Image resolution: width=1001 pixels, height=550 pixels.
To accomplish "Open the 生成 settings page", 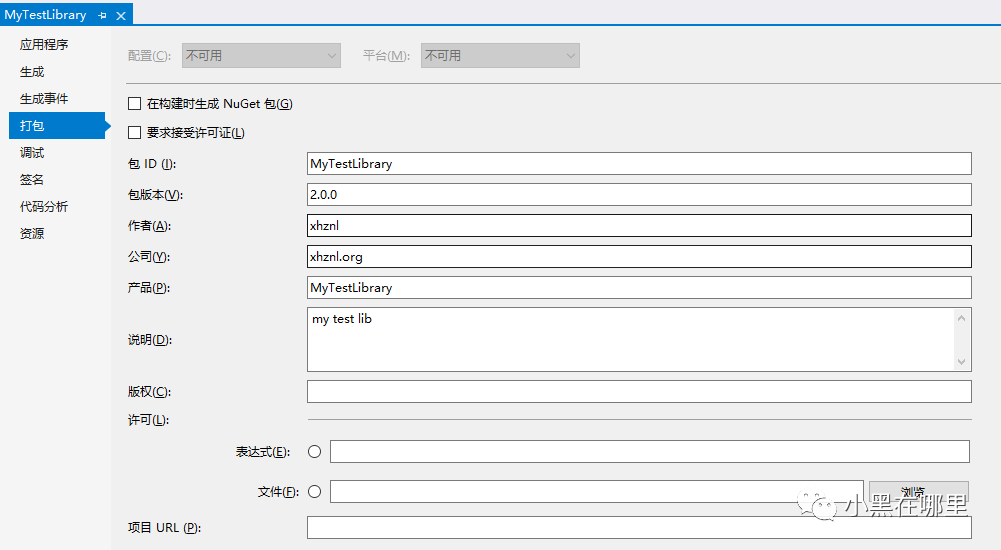I will coord(32,71).
